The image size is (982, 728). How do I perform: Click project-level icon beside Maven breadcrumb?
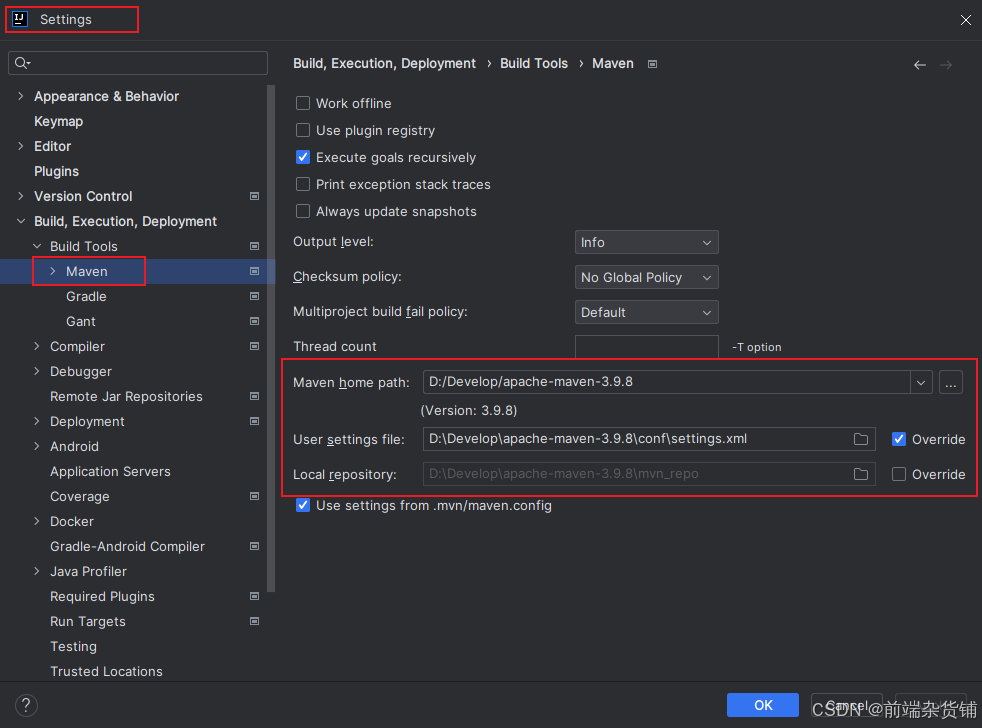tap(652, 64)
